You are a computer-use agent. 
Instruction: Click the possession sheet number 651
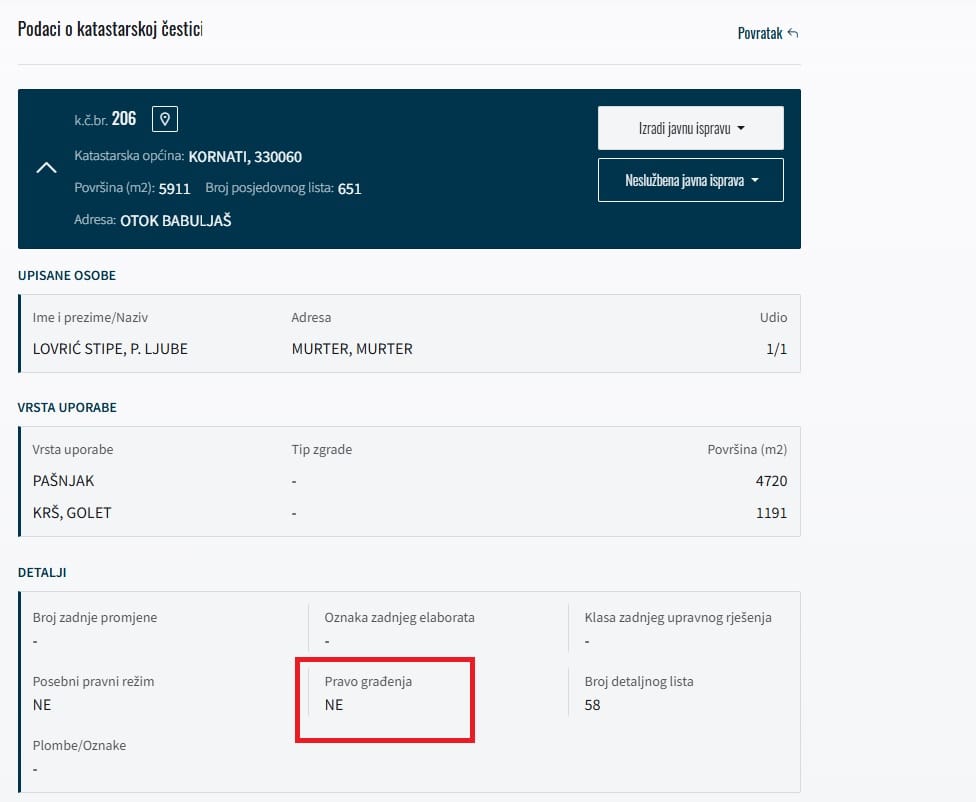(x=349, y=188)
